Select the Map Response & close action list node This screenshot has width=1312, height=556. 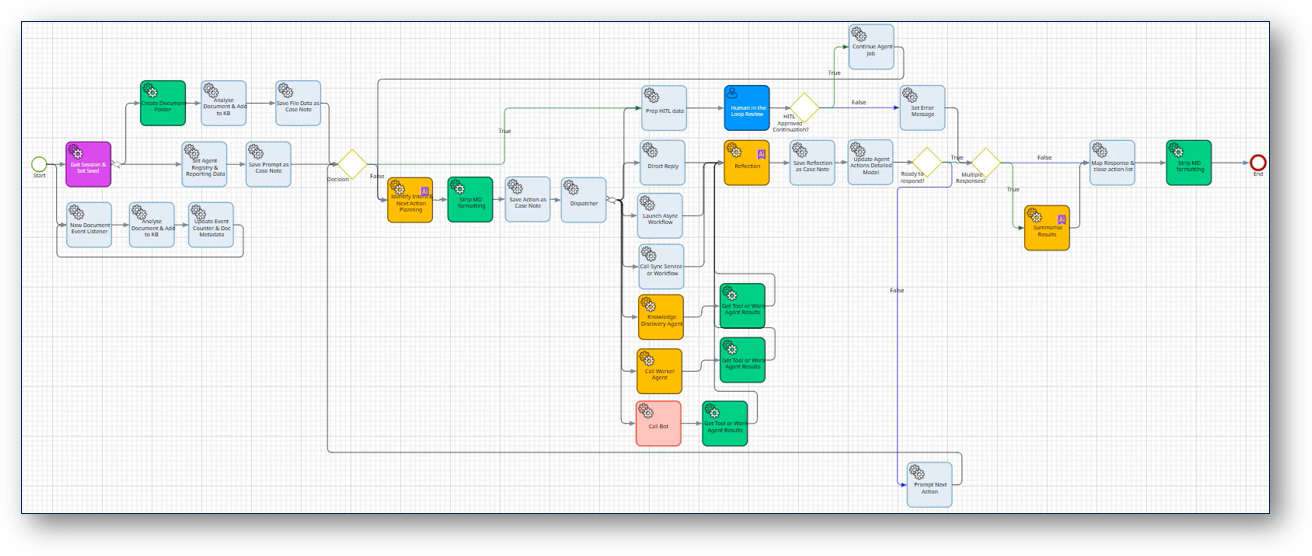(1112, 162)
